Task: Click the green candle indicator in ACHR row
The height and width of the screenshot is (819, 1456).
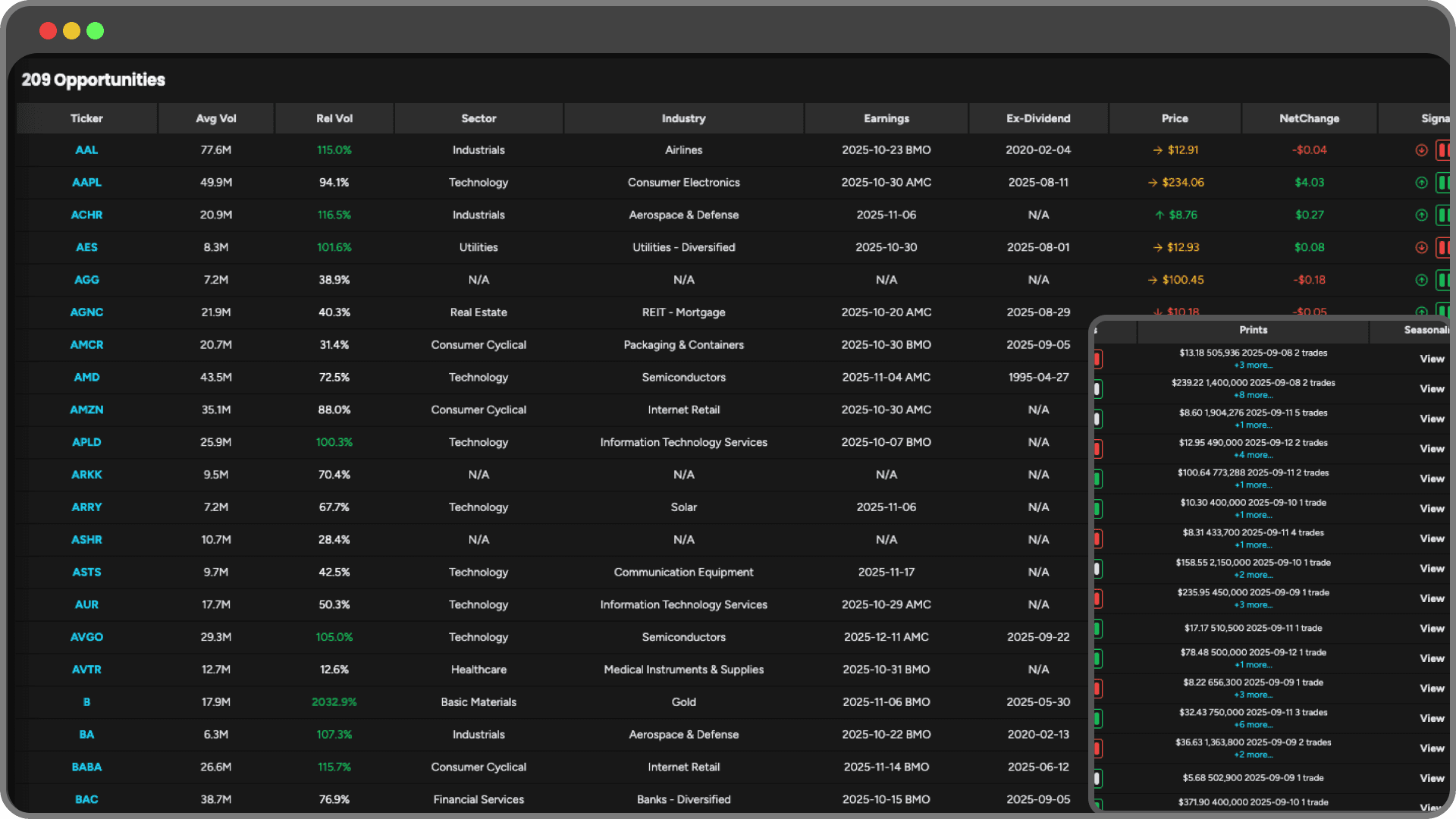Action: click(1443, 215)
